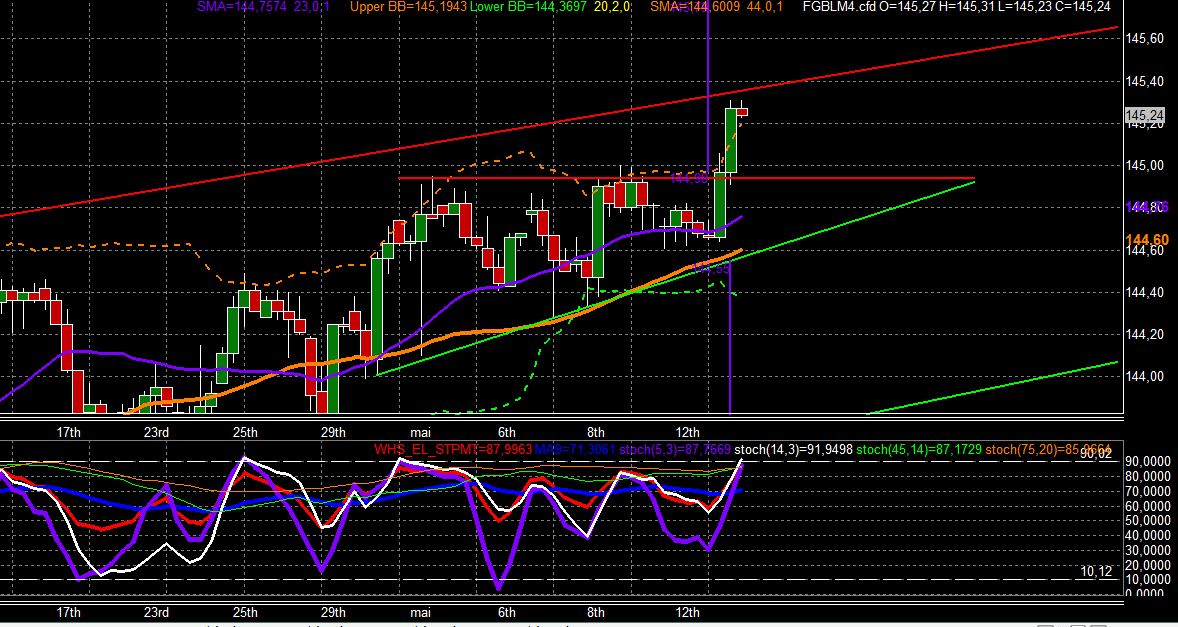1178x627 pixels.
Task: Select the Upper BB=145,1943 label
Action: 409,7
